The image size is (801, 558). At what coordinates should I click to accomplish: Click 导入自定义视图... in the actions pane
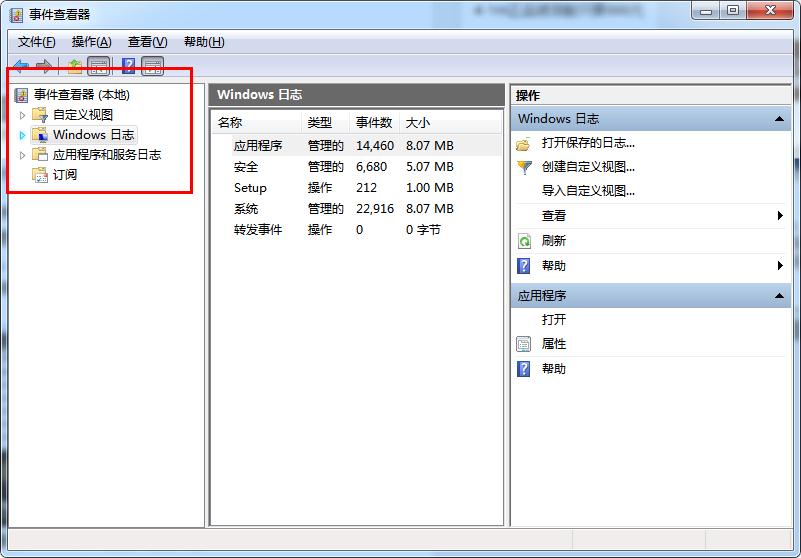tap(588, 191)
